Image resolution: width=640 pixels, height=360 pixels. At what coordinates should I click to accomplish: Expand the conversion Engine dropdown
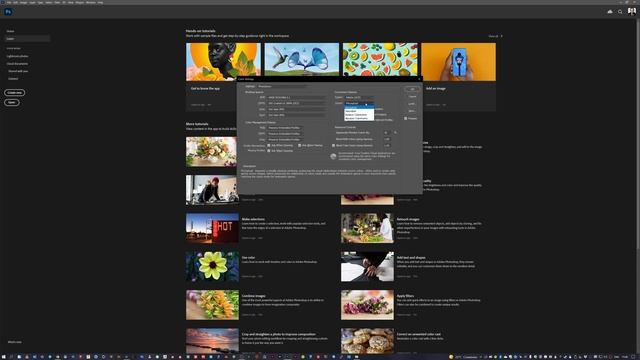pos(359,98)
